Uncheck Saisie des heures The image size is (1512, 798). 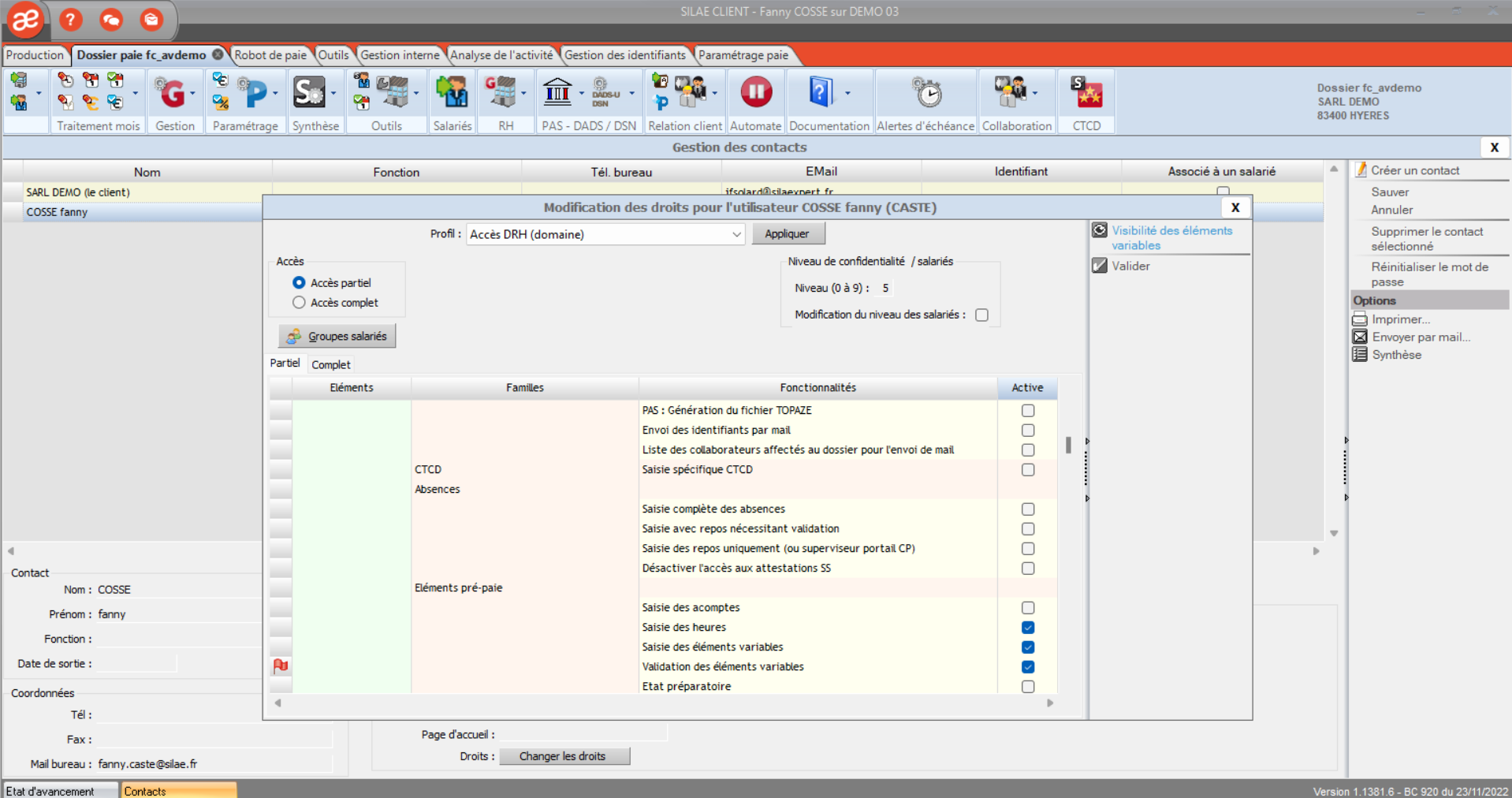point(1027,627)
